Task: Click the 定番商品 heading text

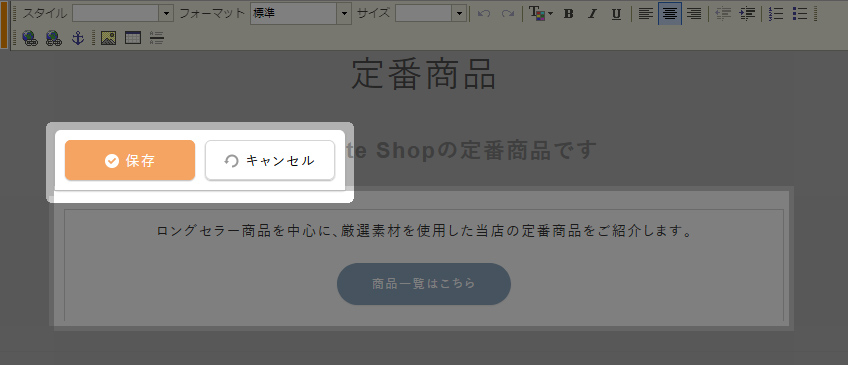Action: click(x=423, y=74)
